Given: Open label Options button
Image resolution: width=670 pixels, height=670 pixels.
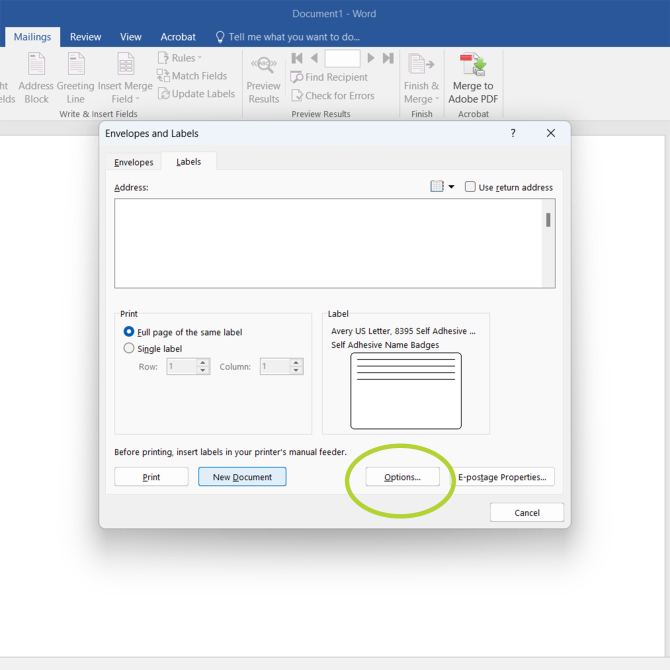Looking at the screenshot, I should (x=402, y=477).
